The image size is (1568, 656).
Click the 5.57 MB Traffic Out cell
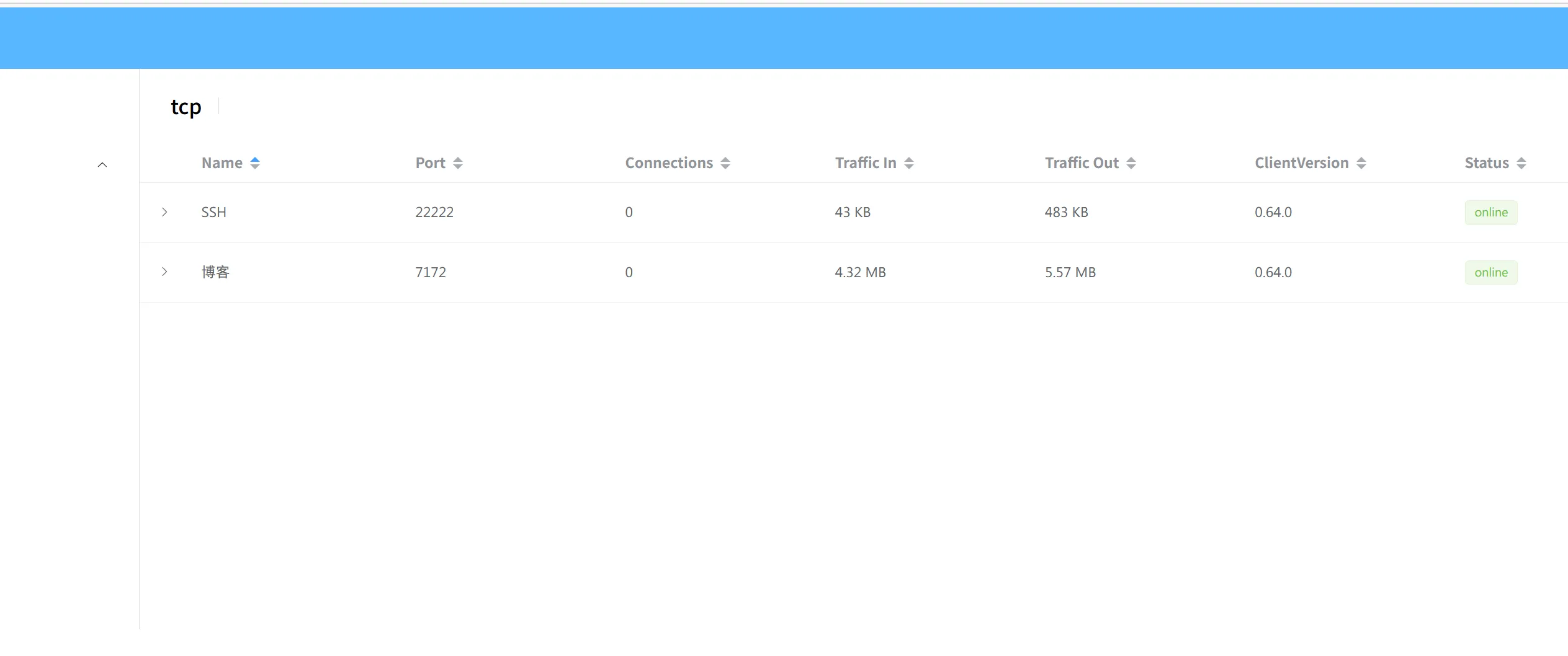pyautogui.click(x=1070, y=272)
